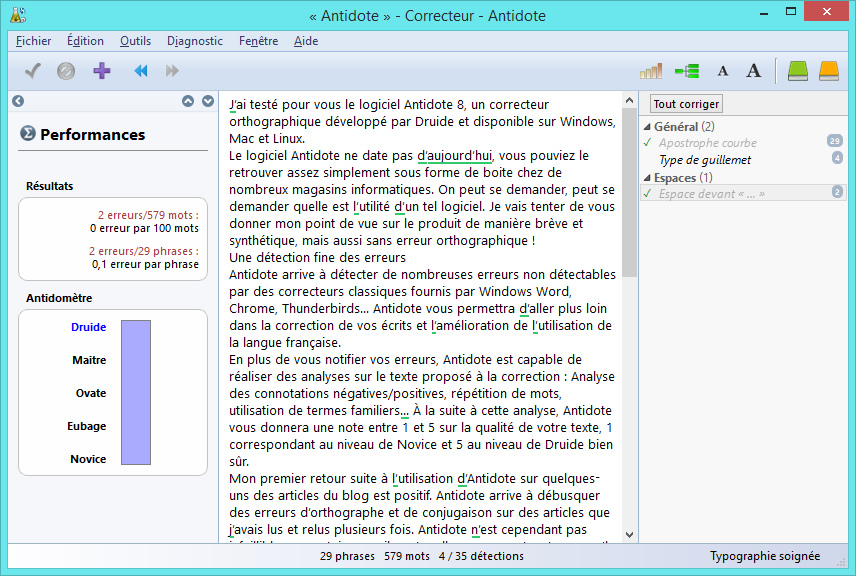Screen dimensions: 856x576
Task: Click the Tout corriger button
Action: tap(686, 104)
